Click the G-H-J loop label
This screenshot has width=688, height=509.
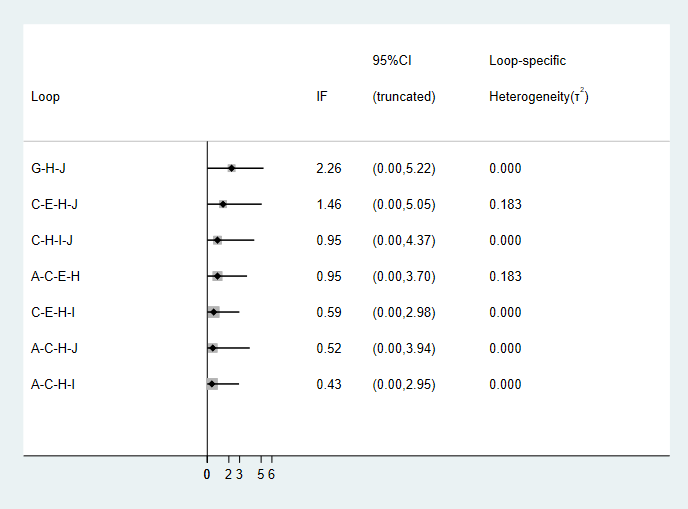click(48, 168)
